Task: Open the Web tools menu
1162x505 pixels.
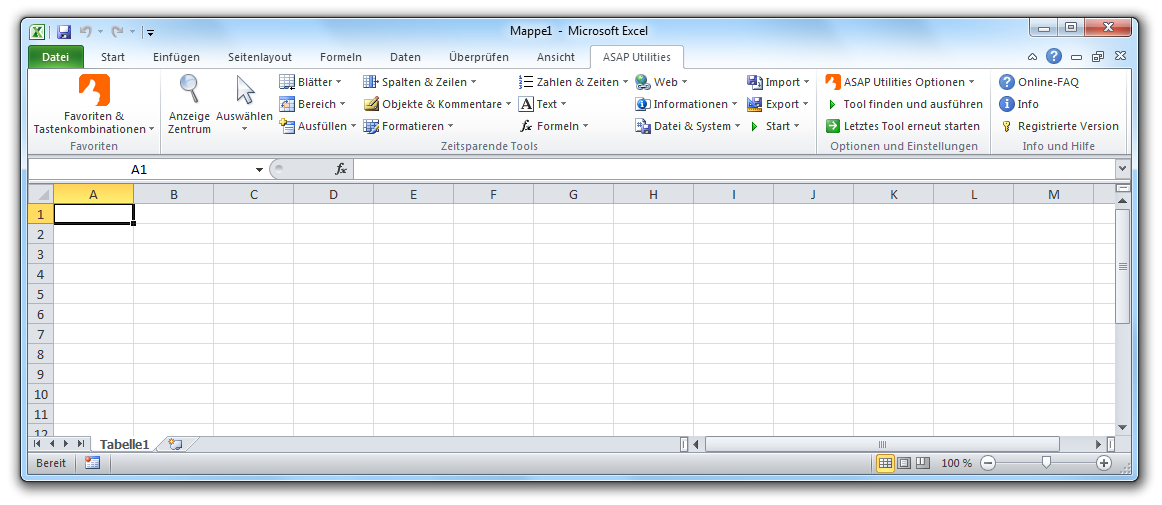Action: point(661,82)
